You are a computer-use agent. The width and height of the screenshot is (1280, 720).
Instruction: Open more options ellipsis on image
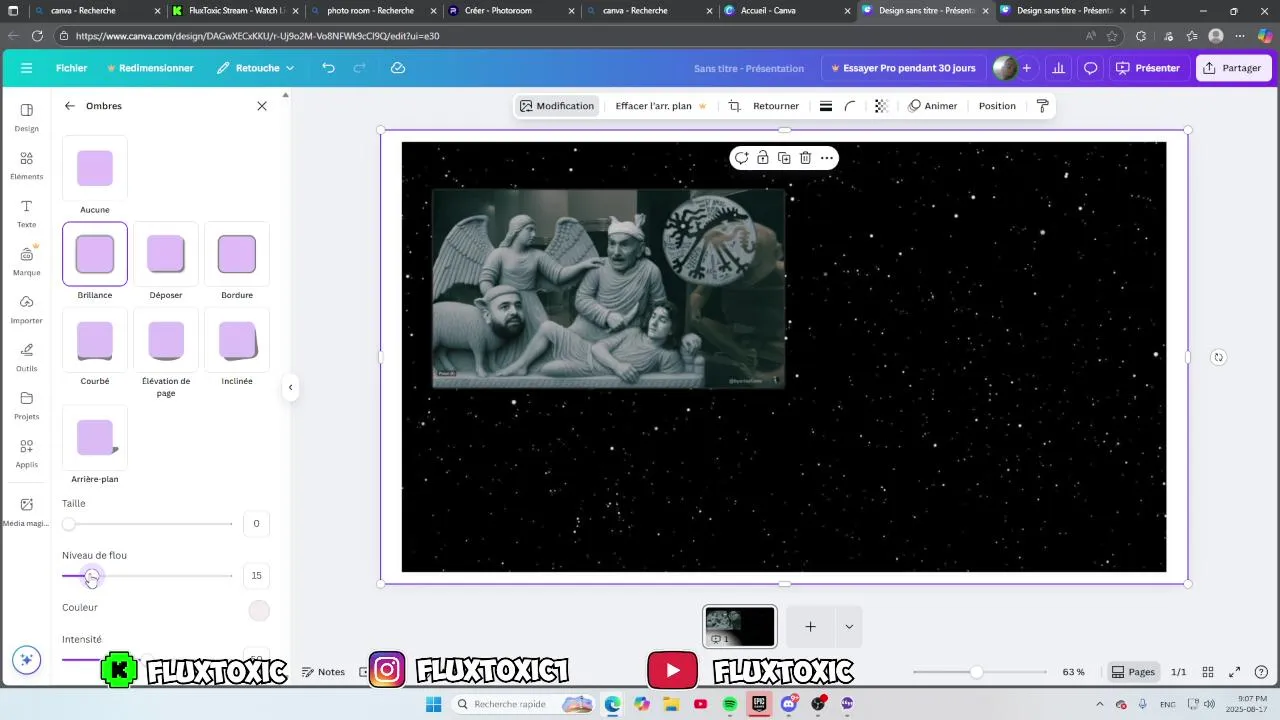(x=827, y=158)
